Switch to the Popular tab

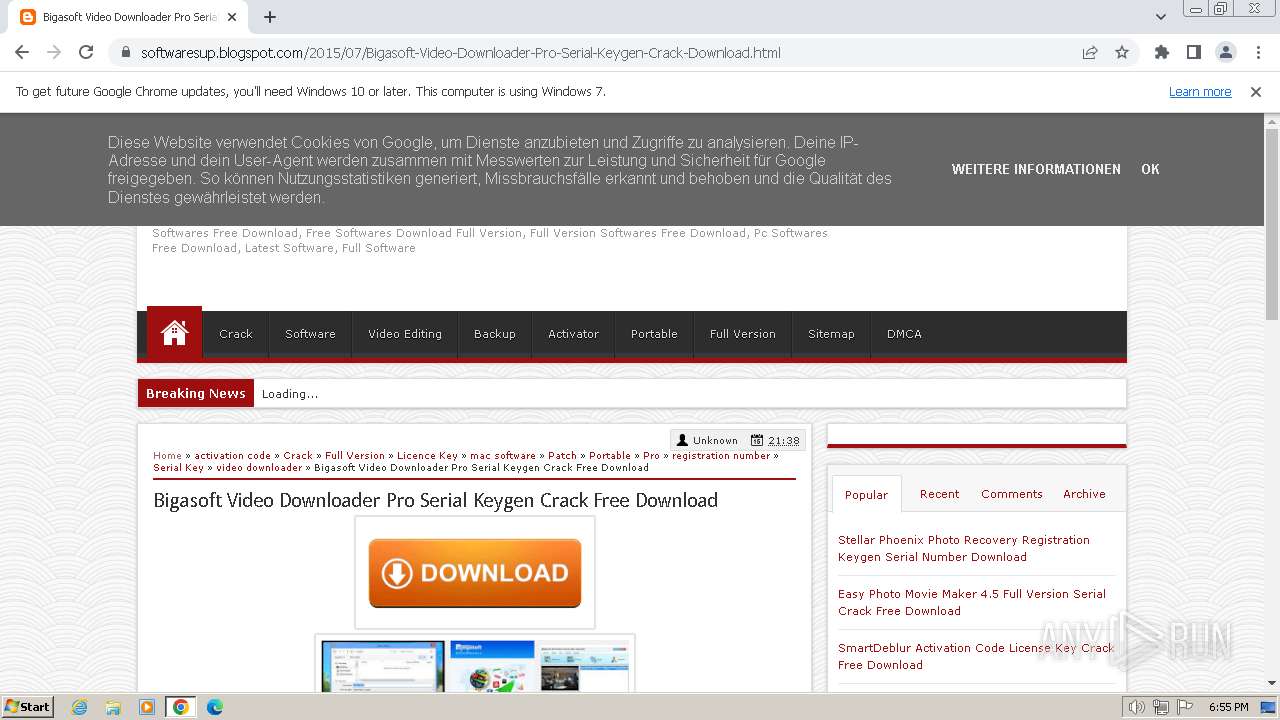click(866, 494)
